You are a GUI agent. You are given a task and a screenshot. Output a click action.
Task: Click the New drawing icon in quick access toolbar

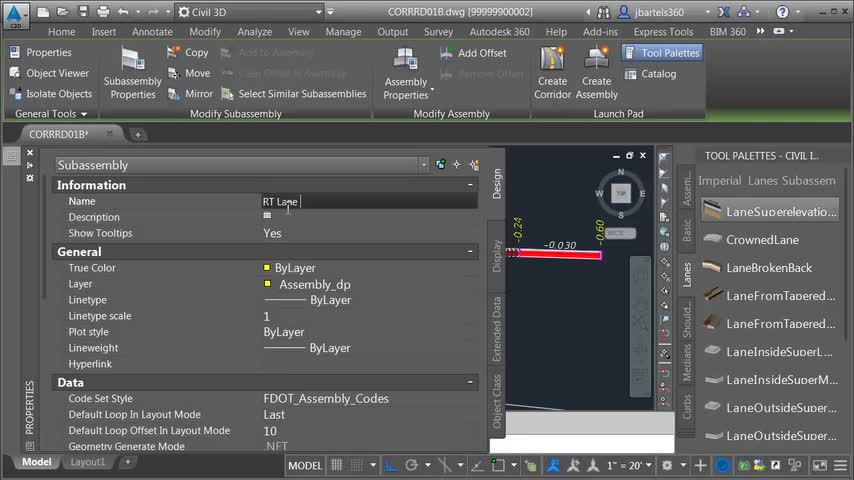(x=44, y=12)
